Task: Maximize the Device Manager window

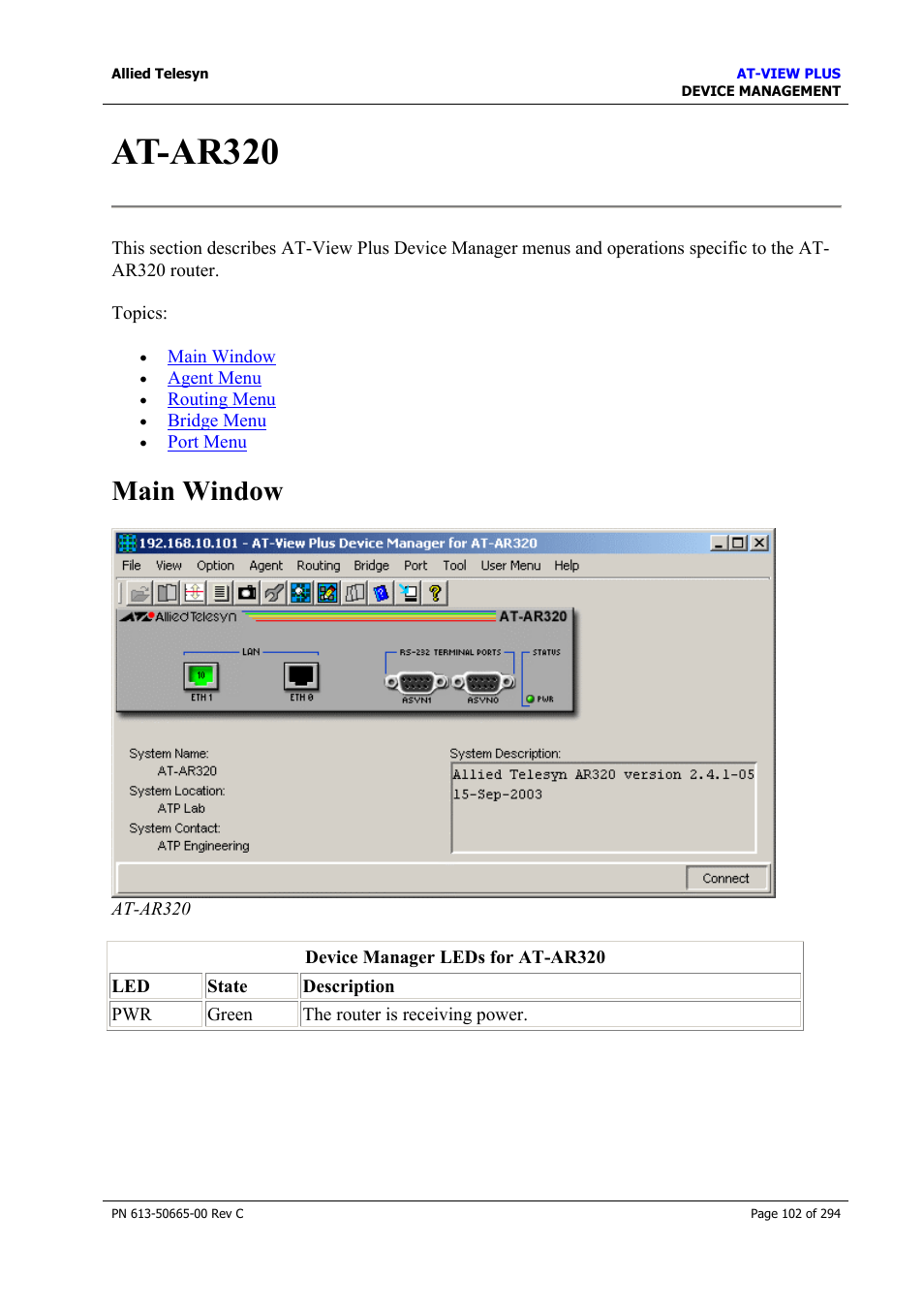Action: tap(738, 543)
